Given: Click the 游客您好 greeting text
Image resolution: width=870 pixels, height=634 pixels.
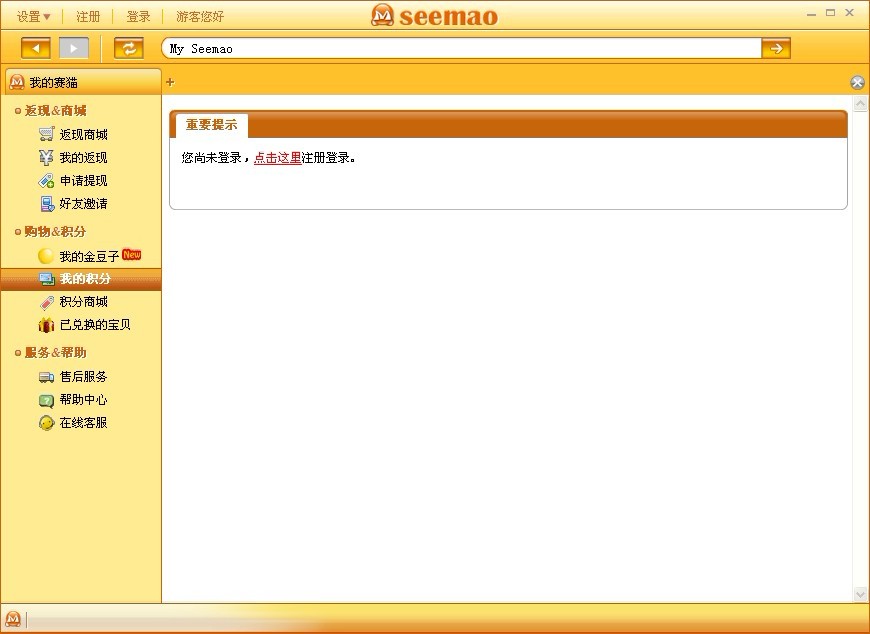Looking at the screenshot, I should click(x=200, y=17).
